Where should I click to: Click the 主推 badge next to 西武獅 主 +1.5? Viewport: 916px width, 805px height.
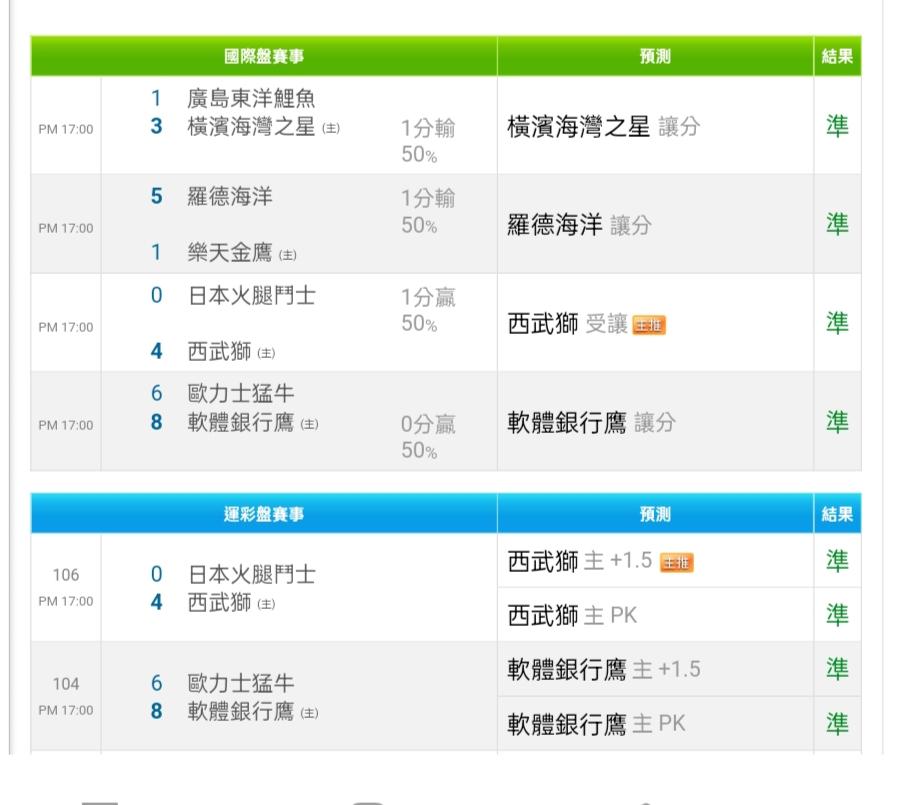(x=676, y=563)
